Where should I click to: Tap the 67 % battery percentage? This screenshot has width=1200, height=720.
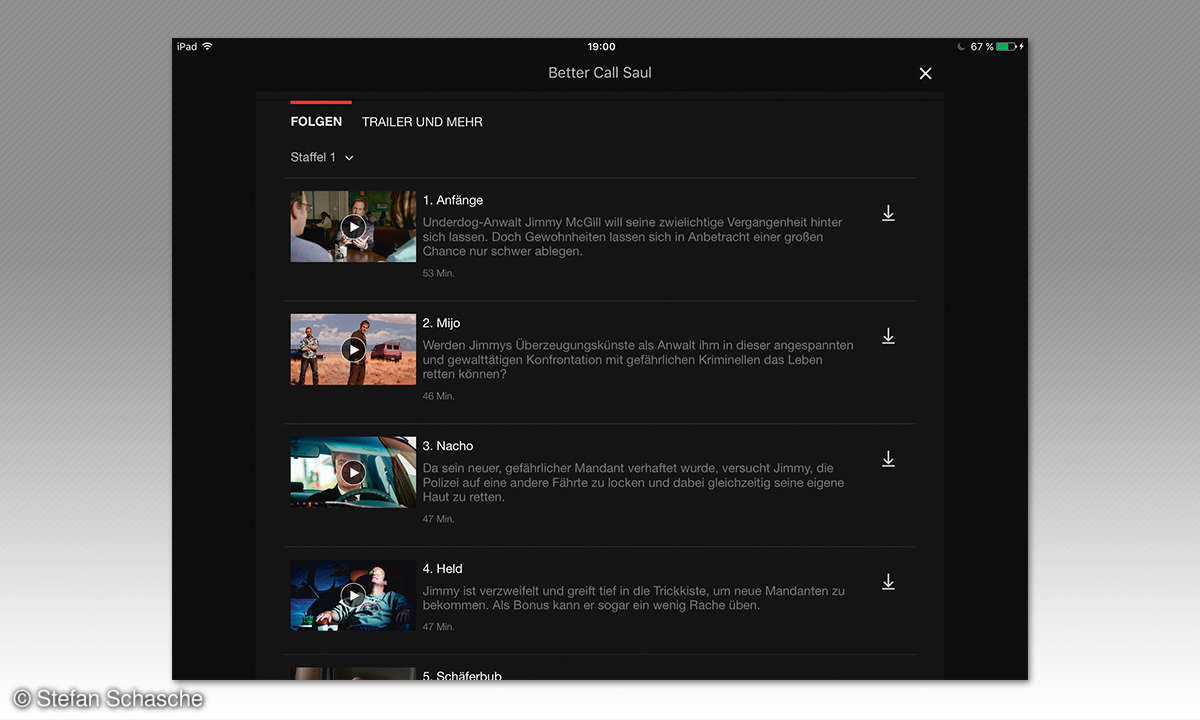click(982, 47)
